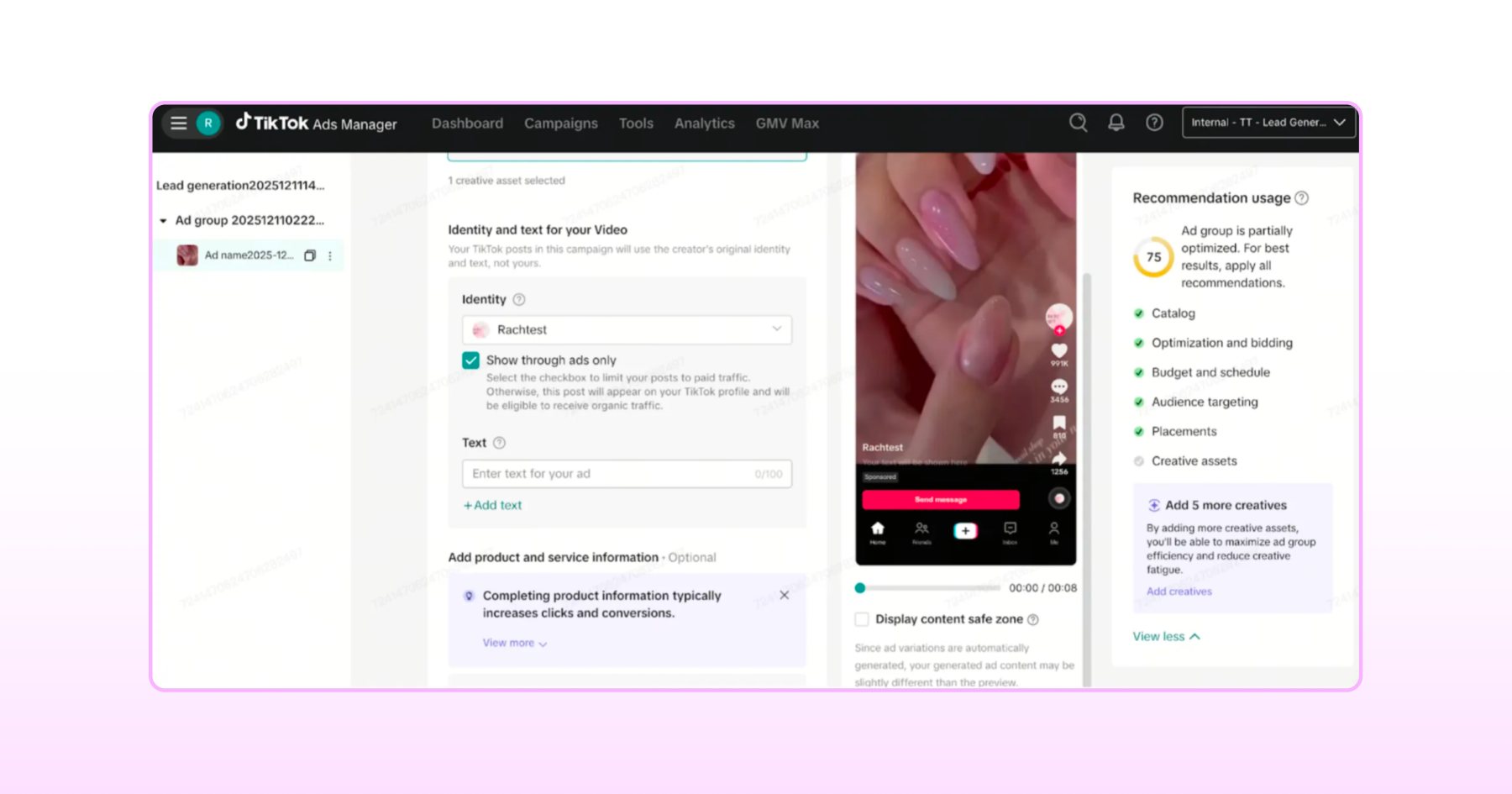Open the Campaigns menu

[x=561, y=123]
